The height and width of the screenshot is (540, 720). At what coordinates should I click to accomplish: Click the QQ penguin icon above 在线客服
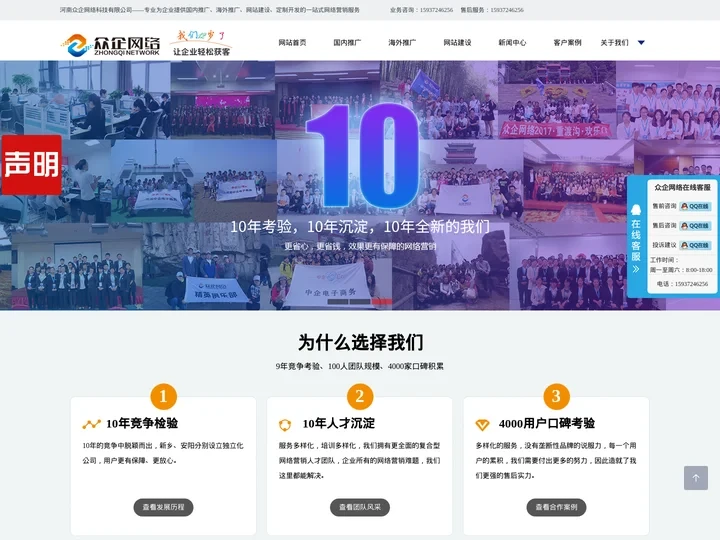click(x=636, y=210)
